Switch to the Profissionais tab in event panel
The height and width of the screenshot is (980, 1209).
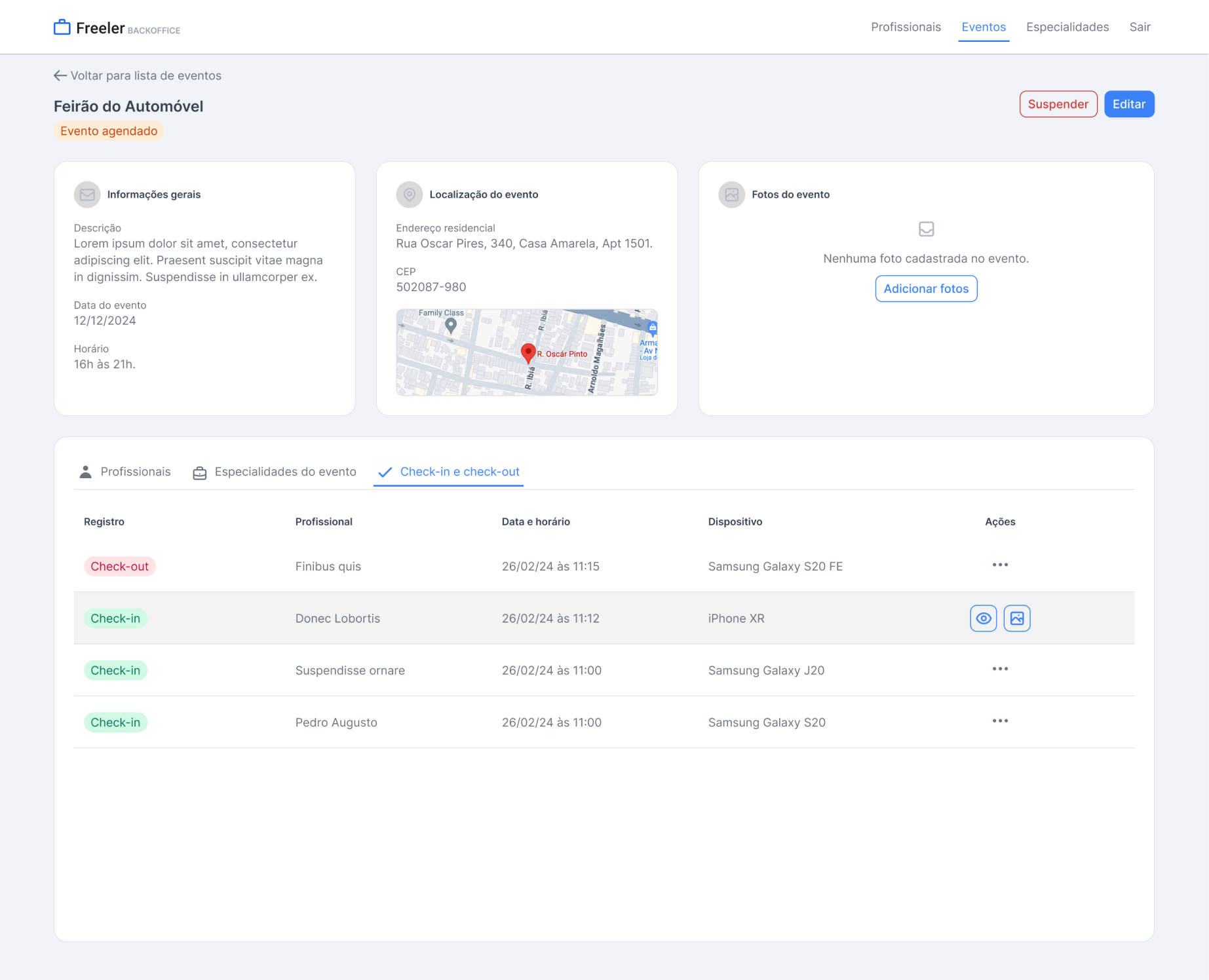coord(125,472)
